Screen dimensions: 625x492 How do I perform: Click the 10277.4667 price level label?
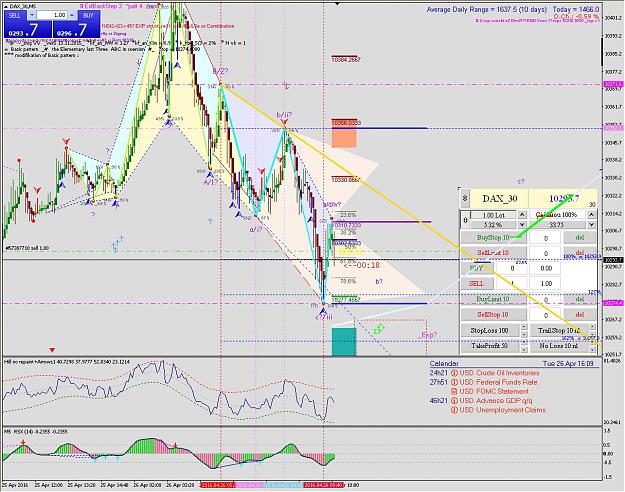346,300
